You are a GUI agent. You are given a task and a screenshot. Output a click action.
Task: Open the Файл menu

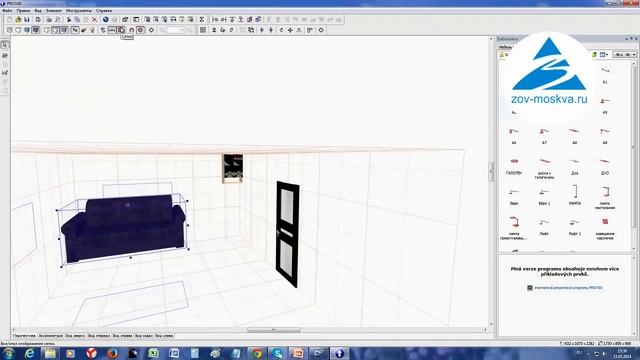click(7, 11)
